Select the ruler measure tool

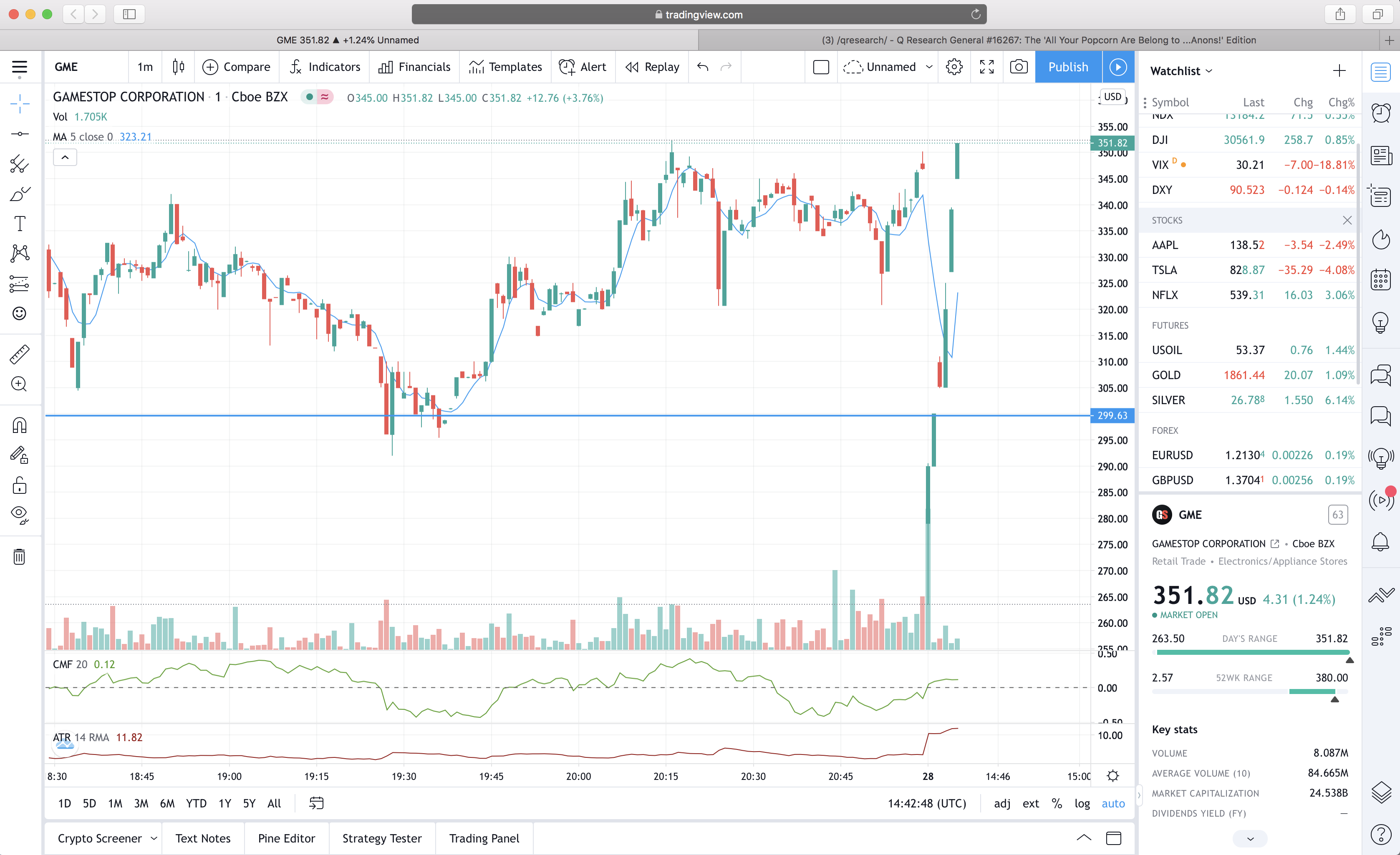pyautogui.click(x=19, y=354)
